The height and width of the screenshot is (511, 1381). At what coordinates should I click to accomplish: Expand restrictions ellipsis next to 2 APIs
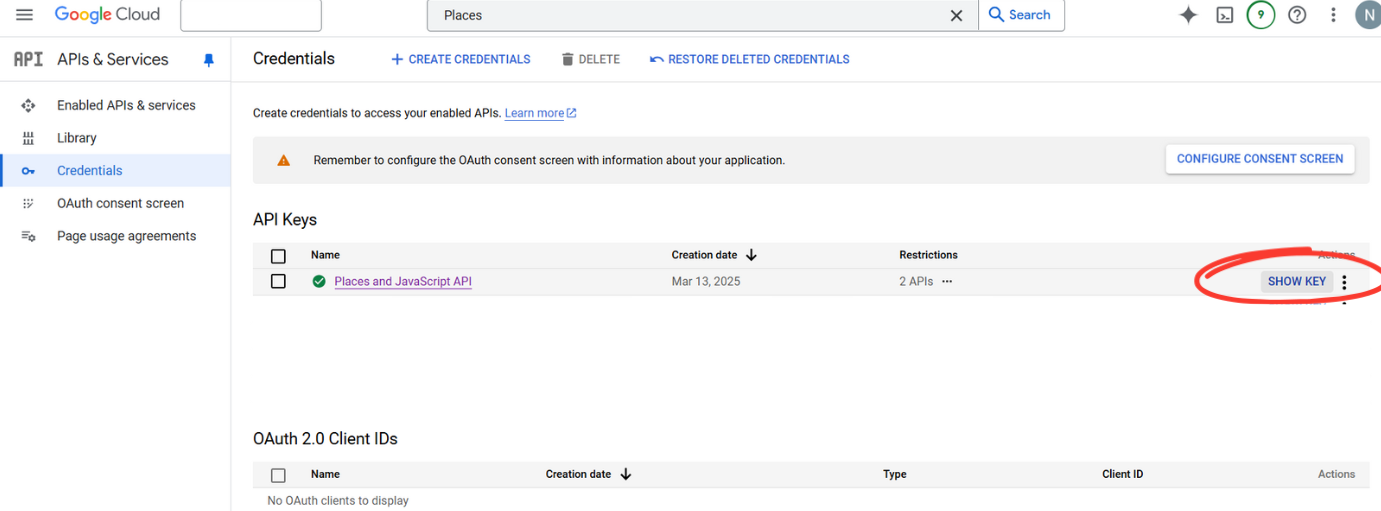coord(947,282)
